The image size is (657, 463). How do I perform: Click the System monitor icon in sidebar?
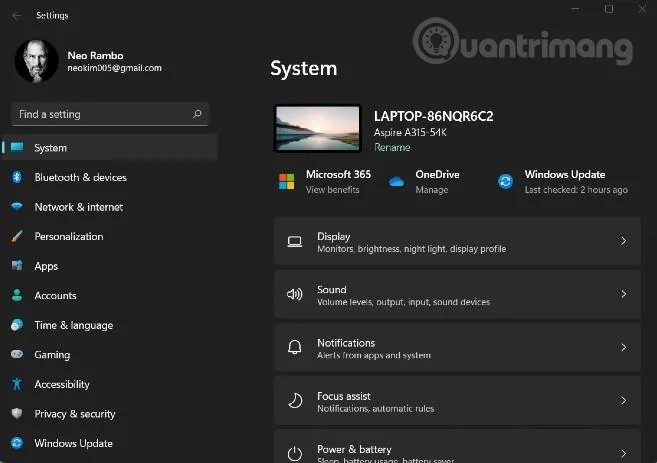[x=17, y=147]
